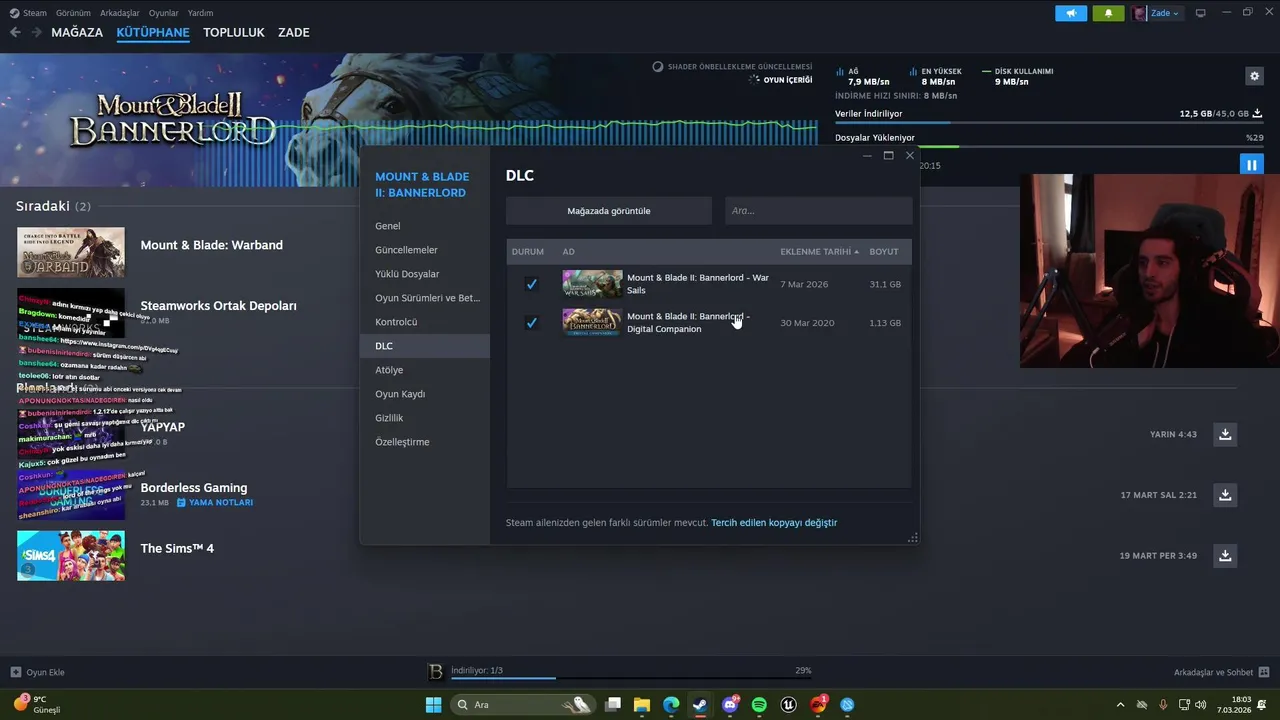Select Oyun Kaydı in properties sidebar
Image resolution: width=1280 pixels, height=720 pixels.
tap(425, 394)
